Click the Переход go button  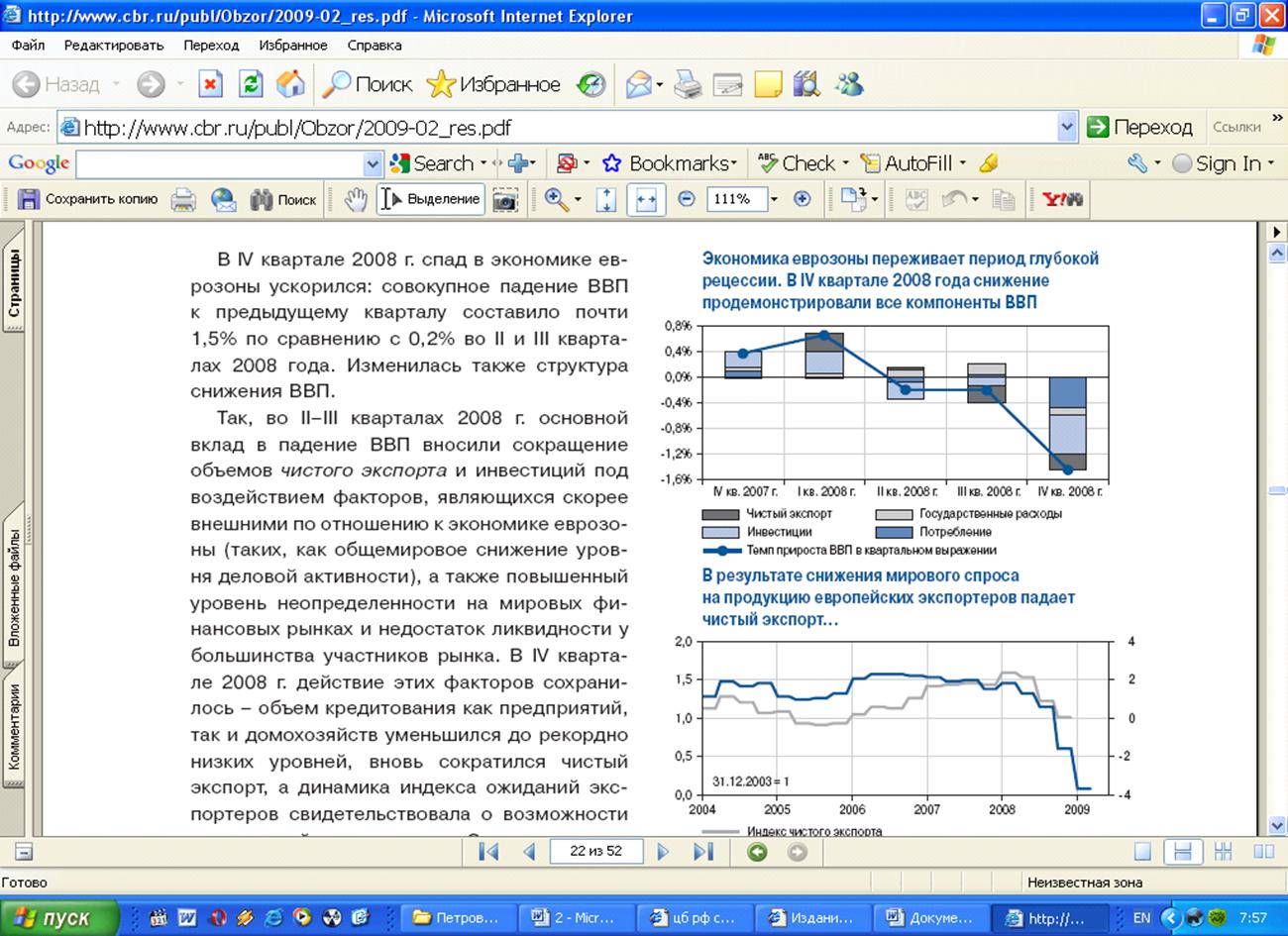pos(1139,127)
